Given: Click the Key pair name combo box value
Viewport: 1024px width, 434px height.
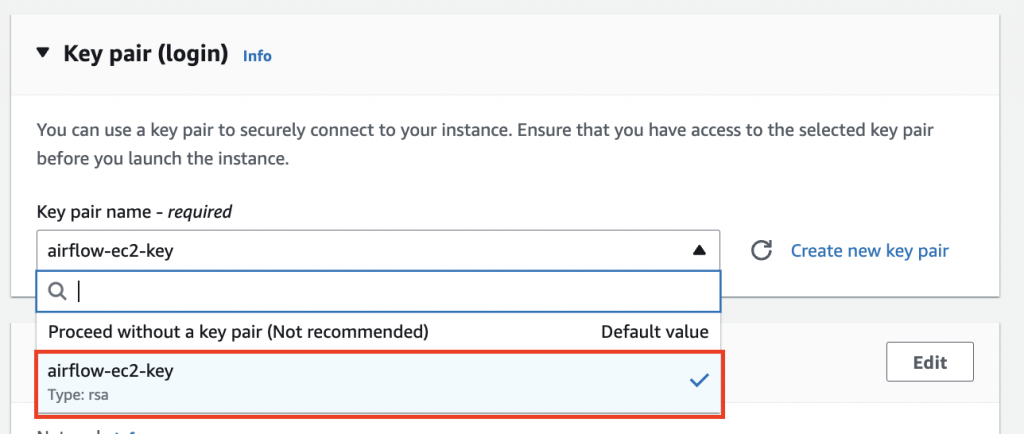Looking at the screenshot, I should click(111, 250).
